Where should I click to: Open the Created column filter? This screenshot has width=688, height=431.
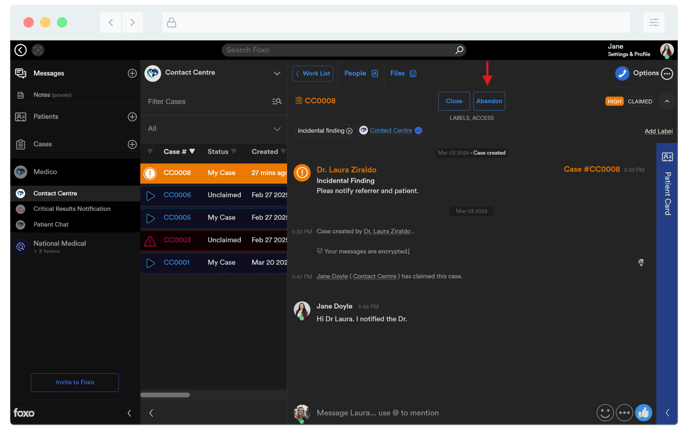coord(283,151)
